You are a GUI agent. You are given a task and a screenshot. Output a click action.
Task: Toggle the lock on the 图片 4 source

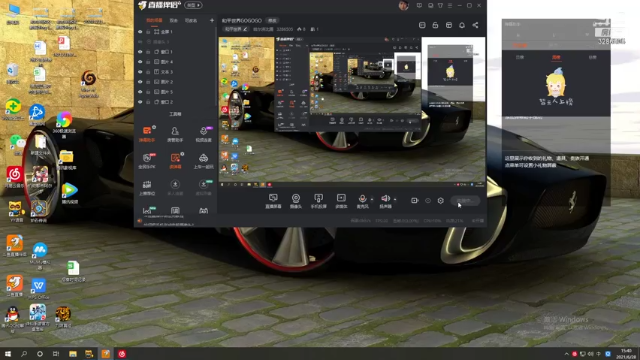[x=148, y=62]
